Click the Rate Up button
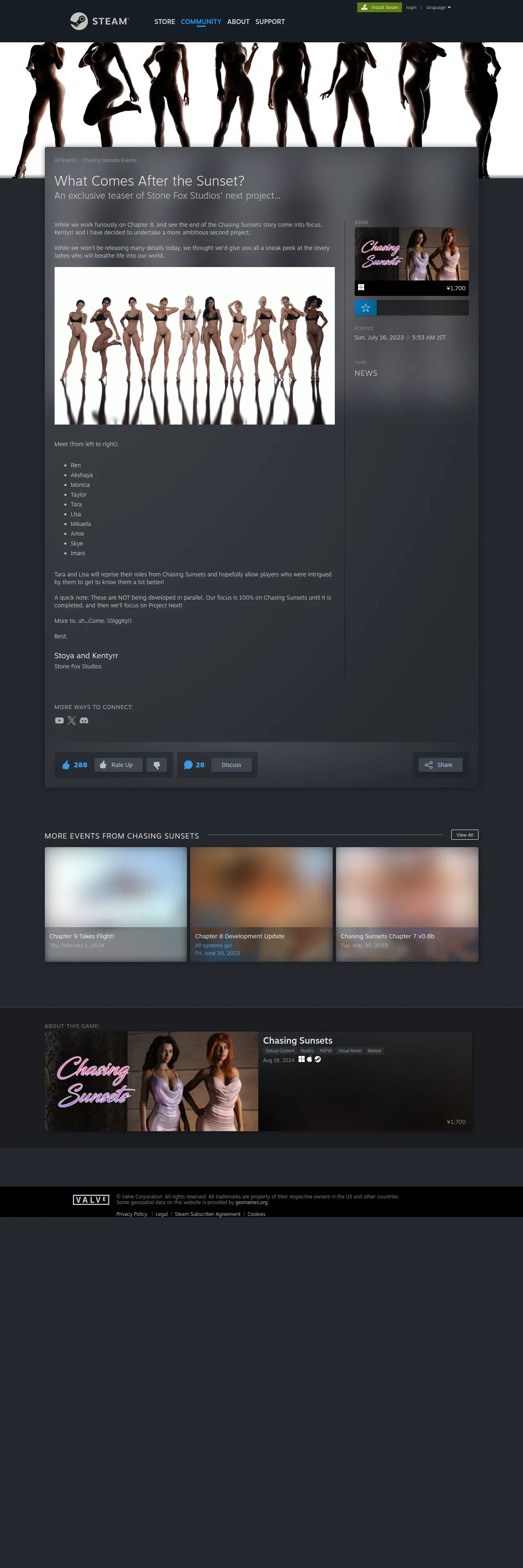The width and height of the screenshot is (523, 1568). click(x=118, y=765)
